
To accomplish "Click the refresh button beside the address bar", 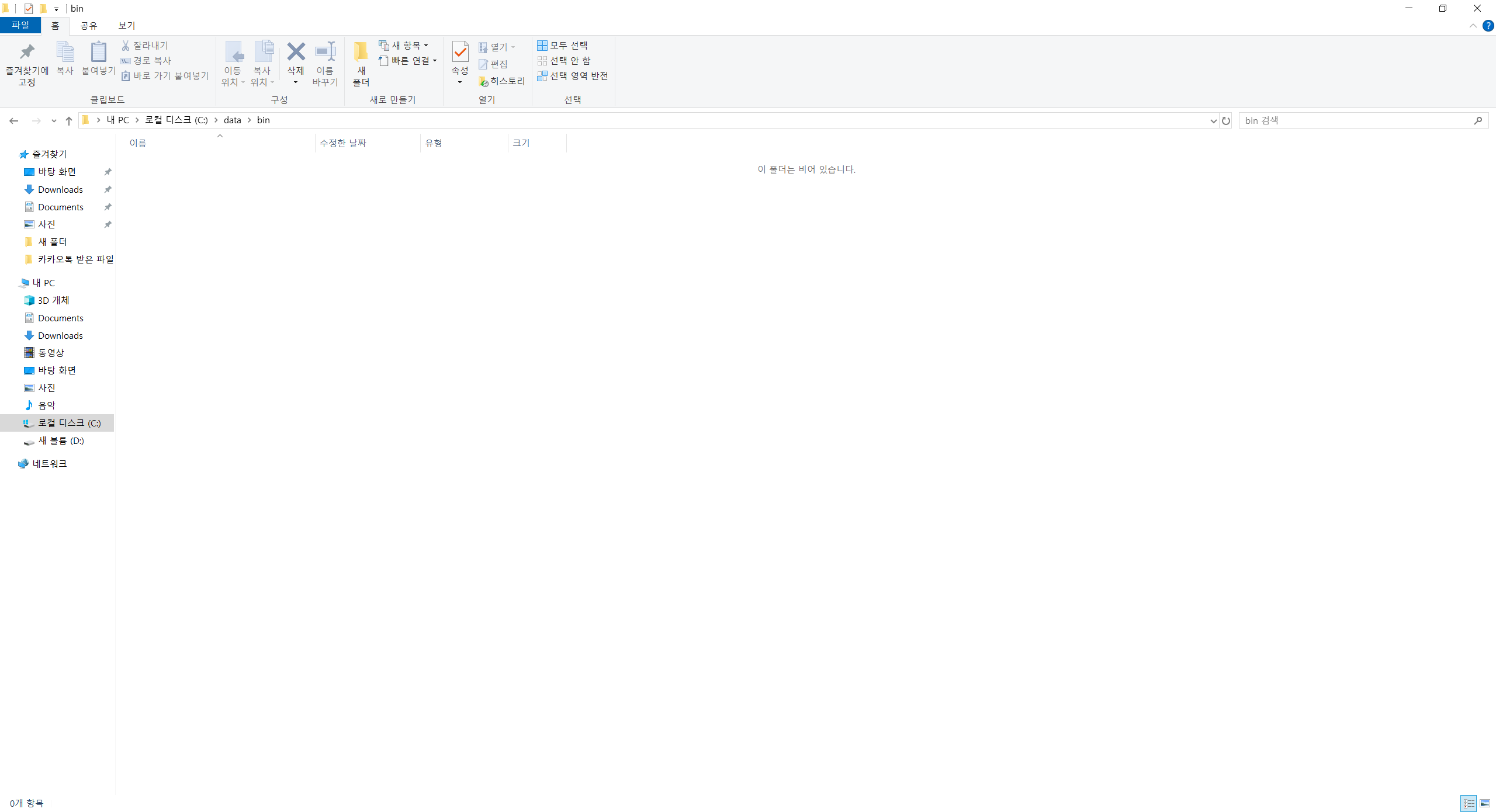I will point(1226,120).
